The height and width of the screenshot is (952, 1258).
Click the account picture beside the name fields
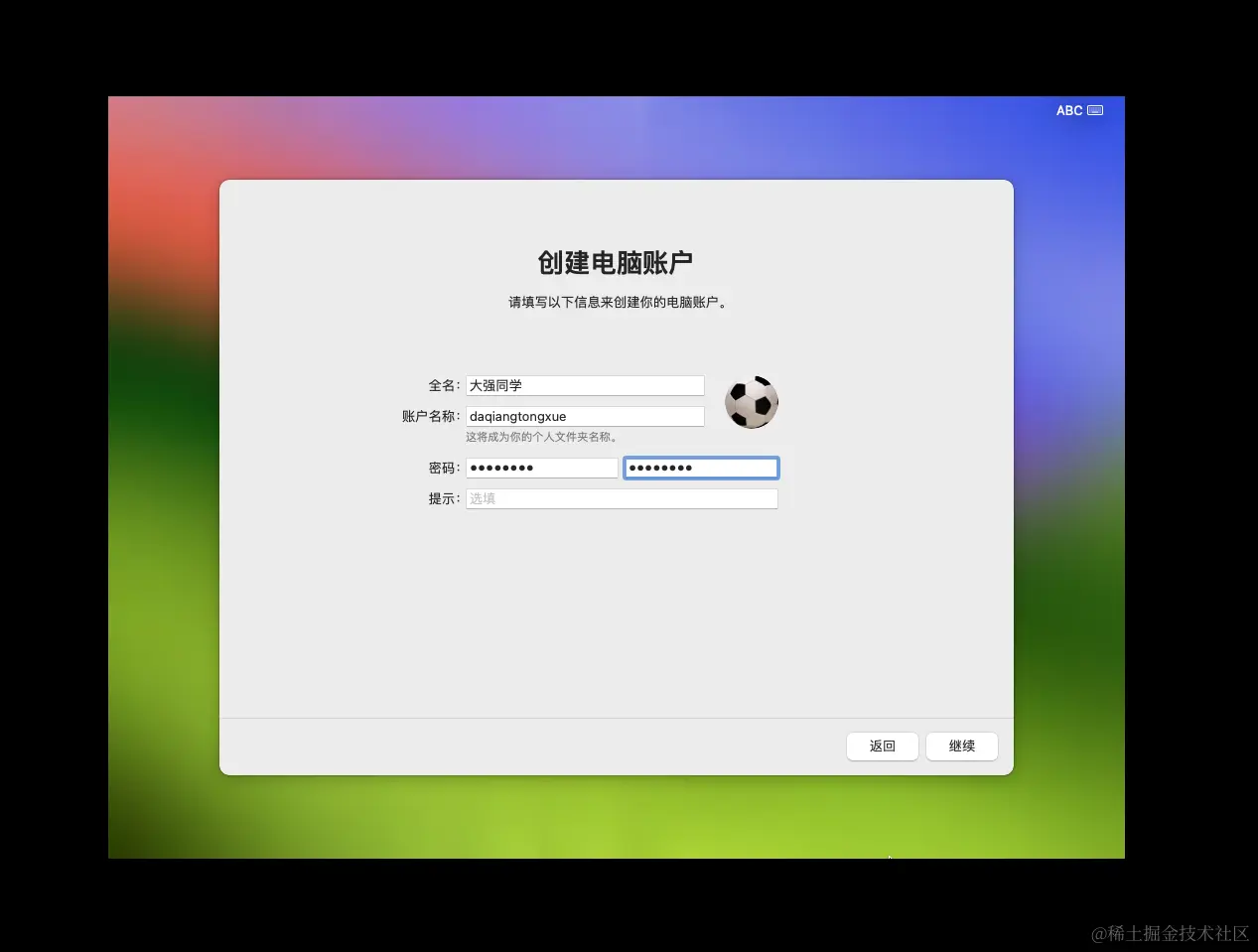coord(752,401)
